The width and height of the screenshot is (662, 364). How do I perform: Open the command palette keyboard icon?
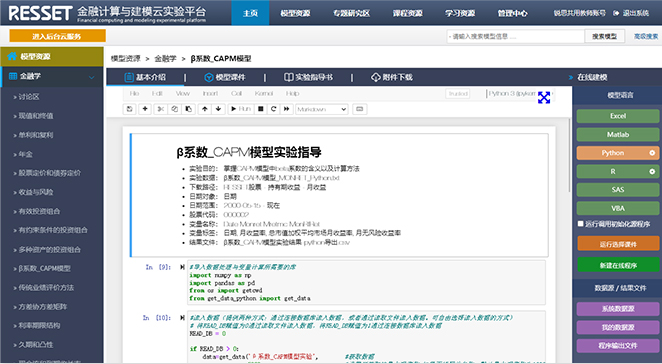pyautogui.click(x=359, y=109)
